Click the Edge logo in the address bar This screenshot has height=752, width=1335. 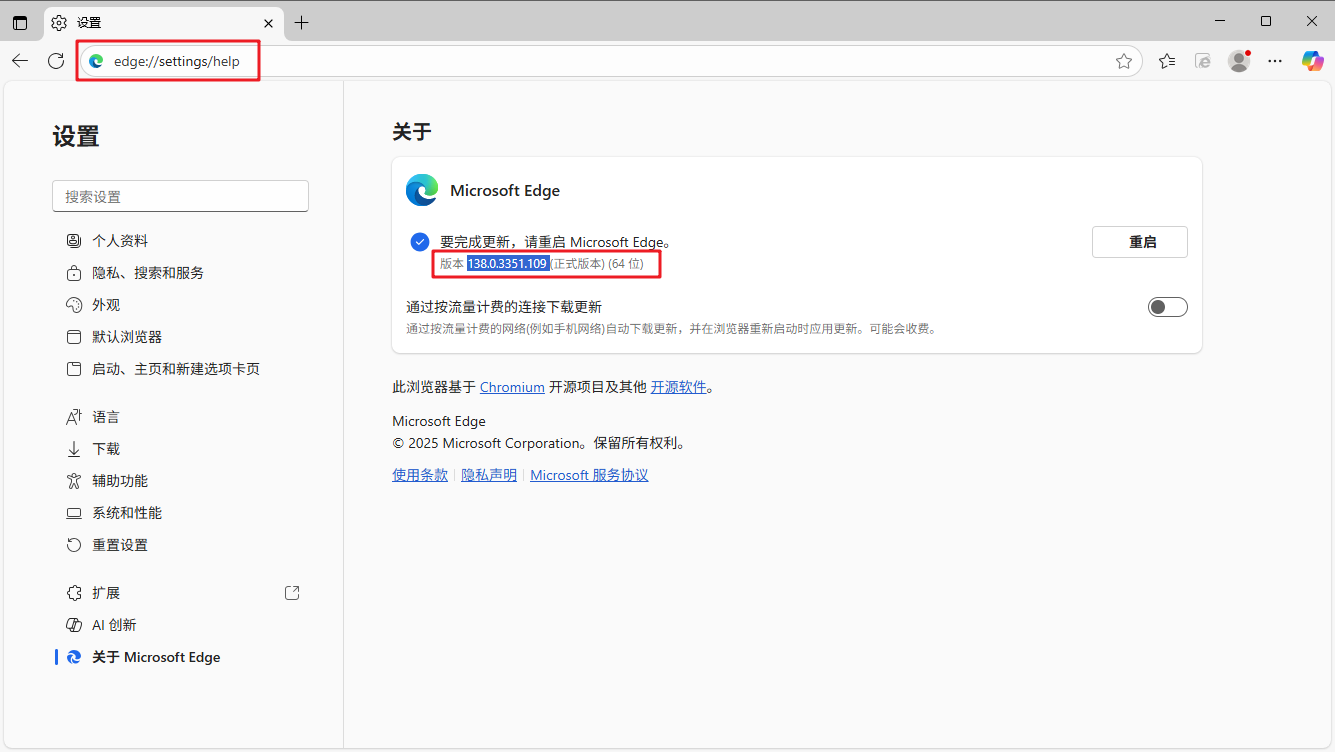[x=96, y=61]
